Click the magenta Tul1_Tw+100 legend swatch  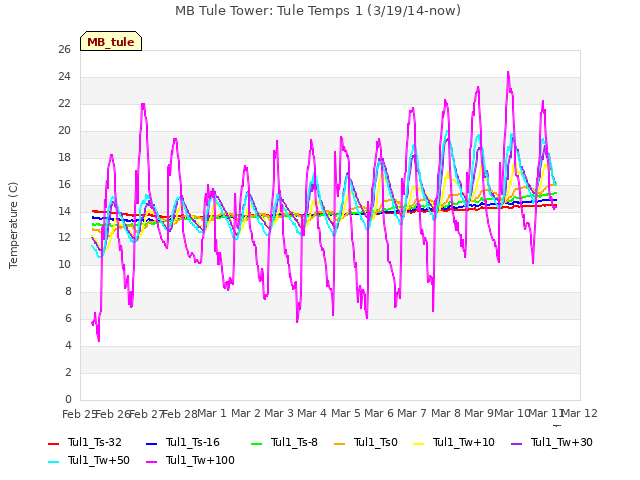click(151, 462)
